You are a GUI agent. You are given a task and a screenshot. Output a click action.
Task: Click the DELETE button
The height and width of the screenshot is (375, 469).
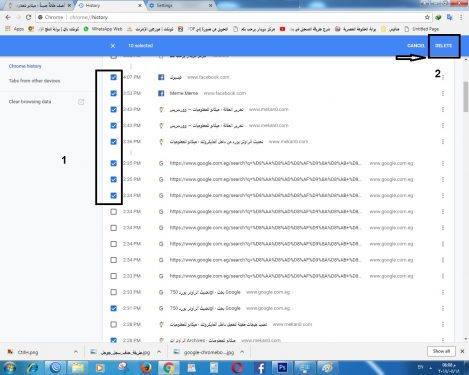point(444,46)
